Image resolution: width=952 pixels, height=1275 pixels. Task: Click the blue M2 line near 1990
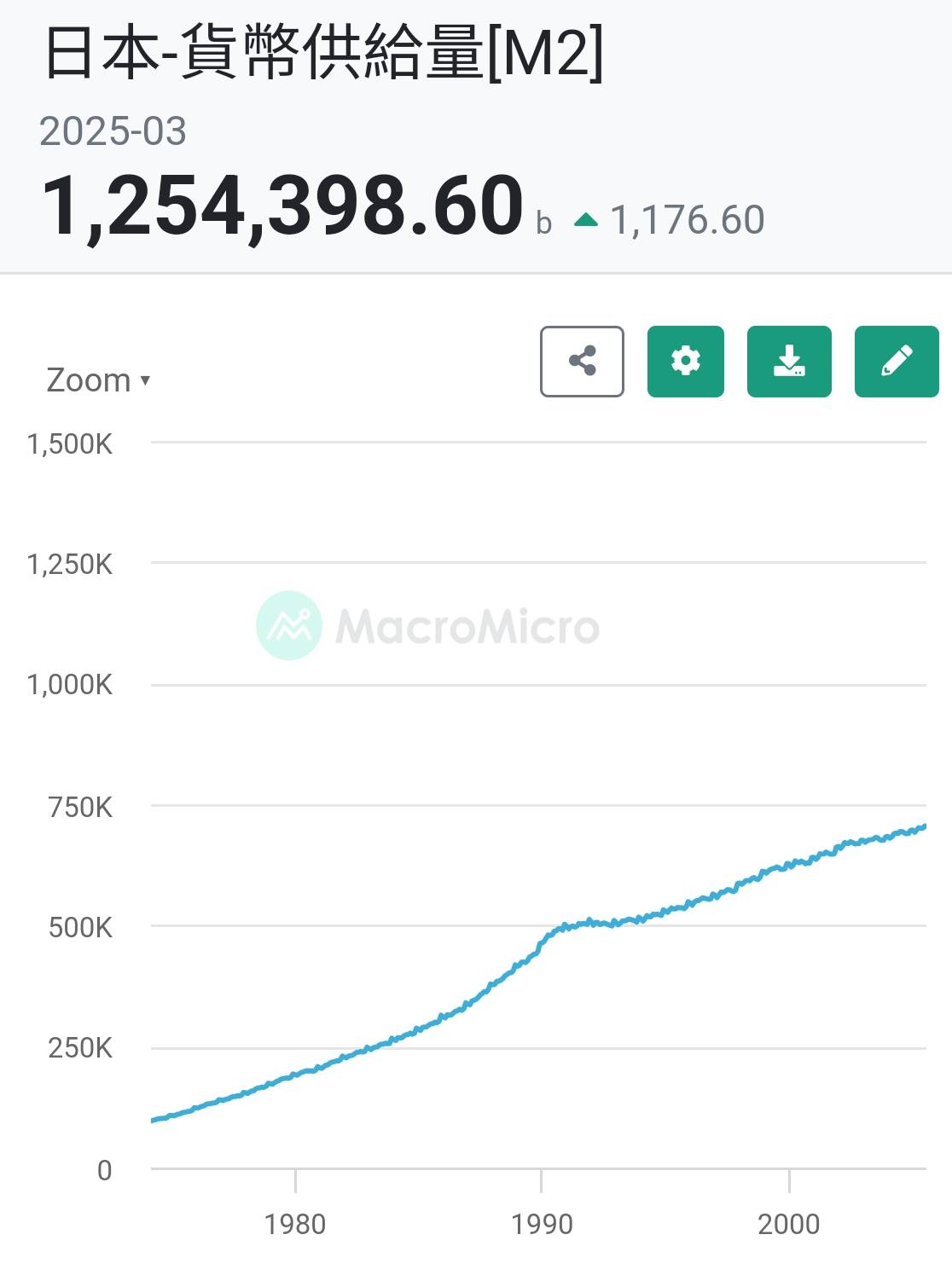click(x=543, y=941)
